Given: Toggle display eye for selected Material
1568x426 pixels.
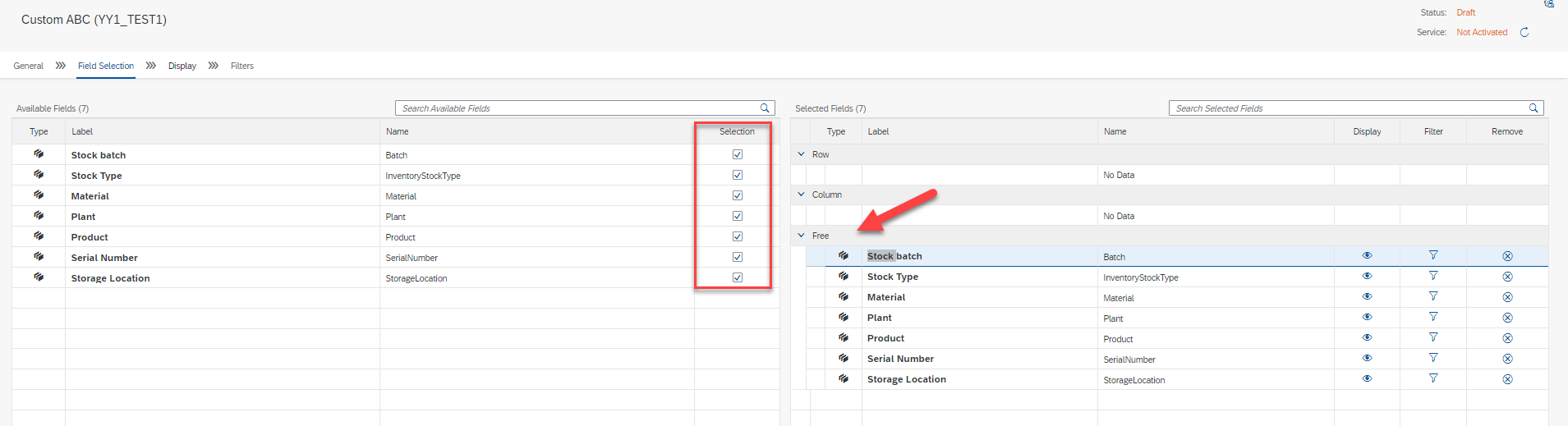Looking at the screenshot, I should pos(1368,296).
